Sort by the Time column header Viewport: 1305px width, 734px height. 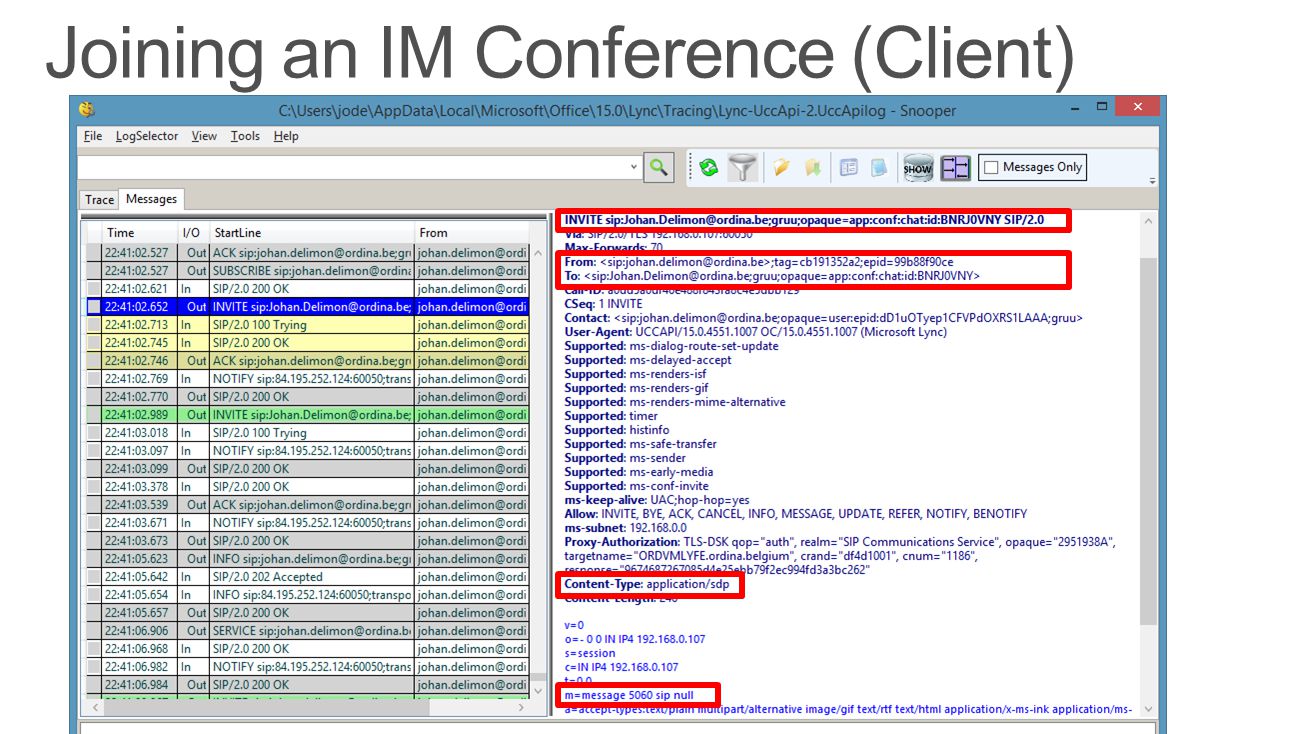139,233
